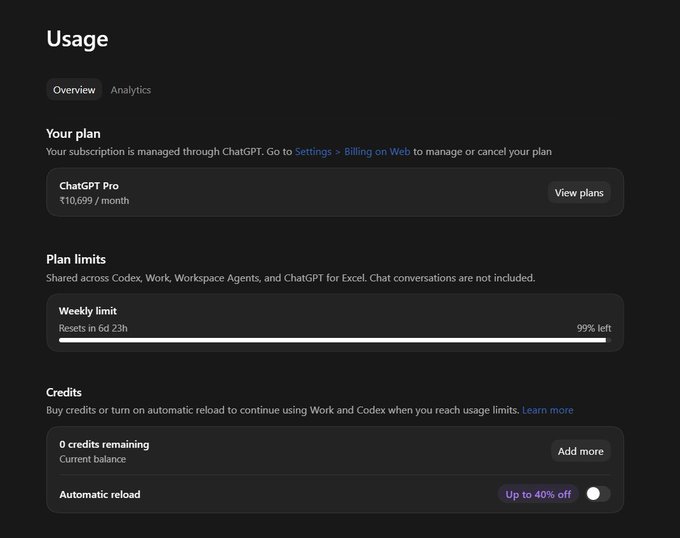Switch to the Overview tab

point(74,90)
